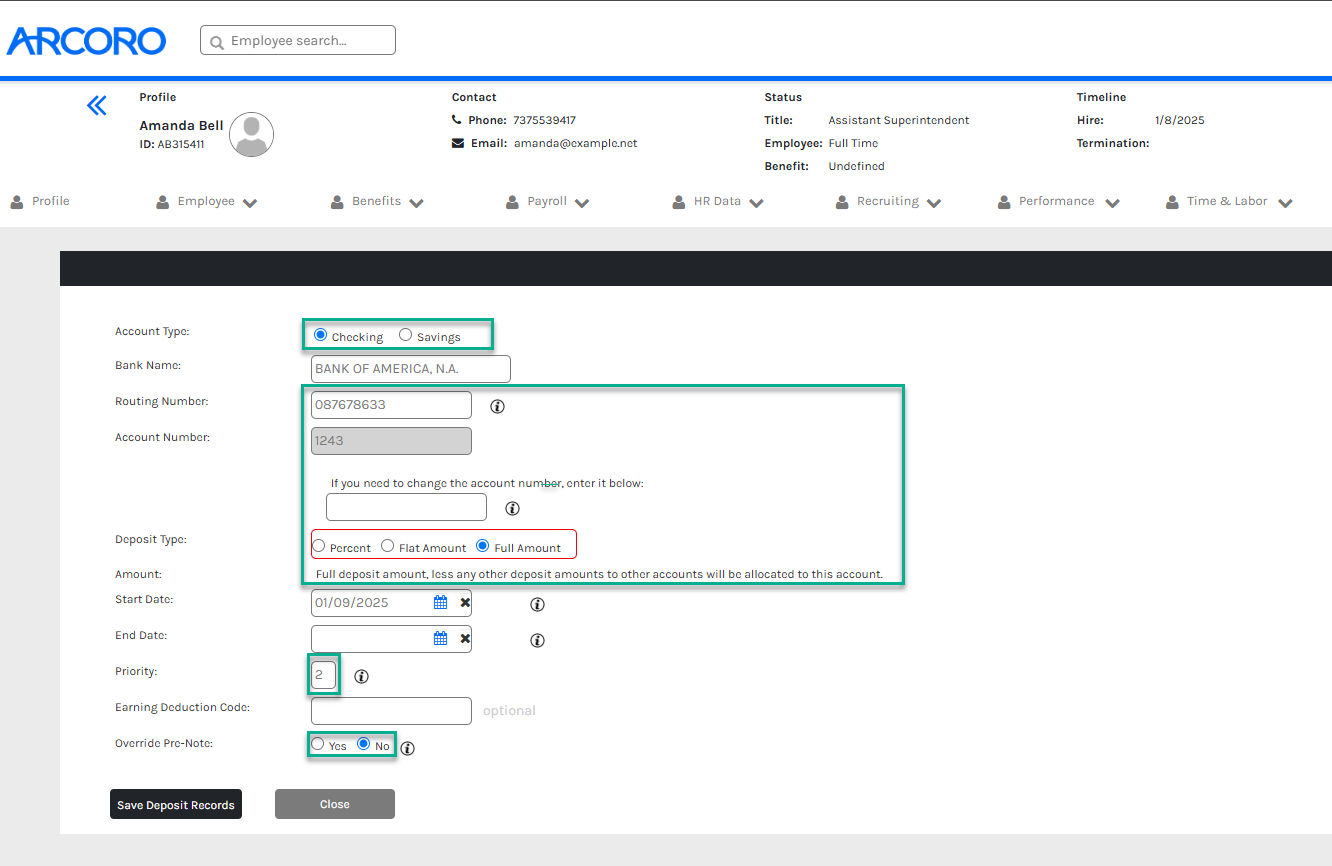Click Amanda Bell's avatar picture
Screen dimensions: 1332x866
(251, 134)
